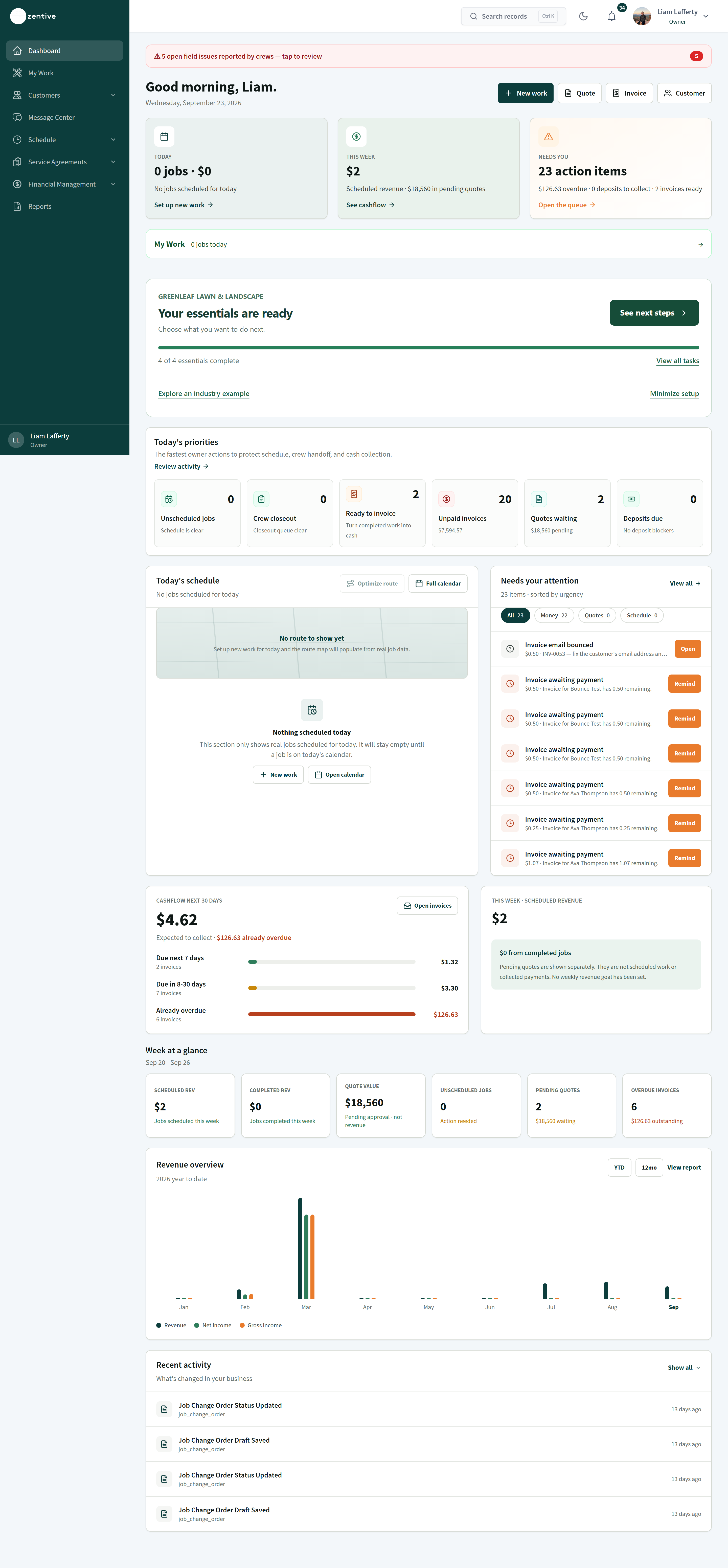Screen dimensions: 728x1568
Task: Toggle dark mode moon icon
Action: click(583, 16)
